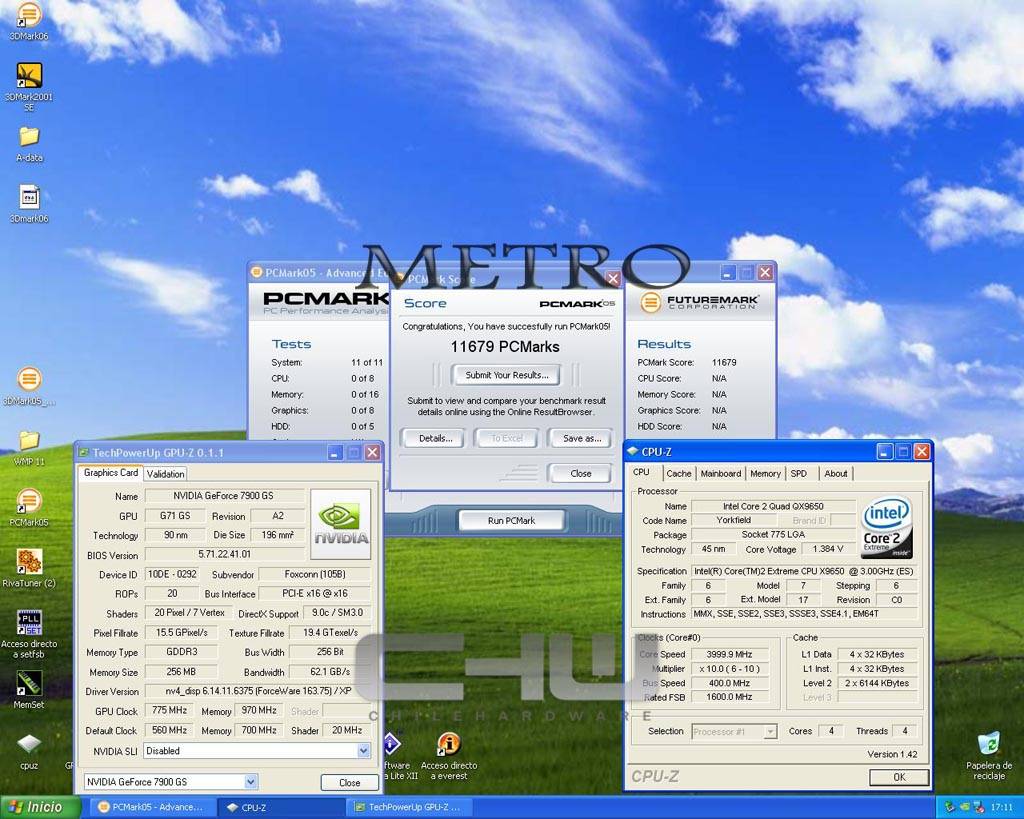Open the About tab in CPU-Z
Image resolution: width=1024 pixels, height=819 pixels.
835,474
